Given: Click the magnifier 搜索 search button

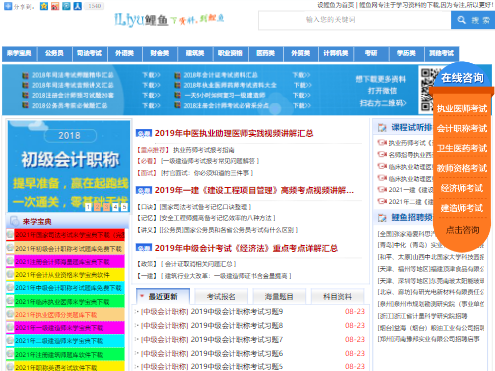Looking at the screenshot, I should (473, 20).
